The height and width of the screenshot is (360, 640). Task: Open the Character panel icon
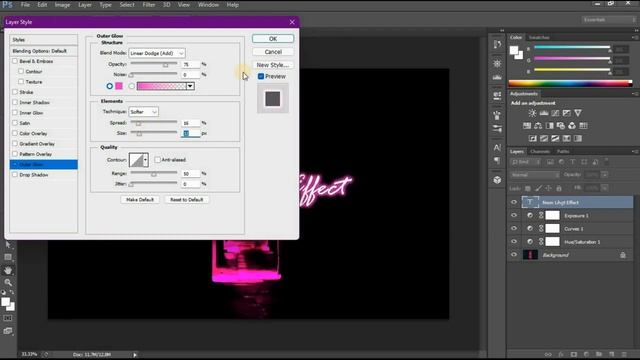[497, 147]
